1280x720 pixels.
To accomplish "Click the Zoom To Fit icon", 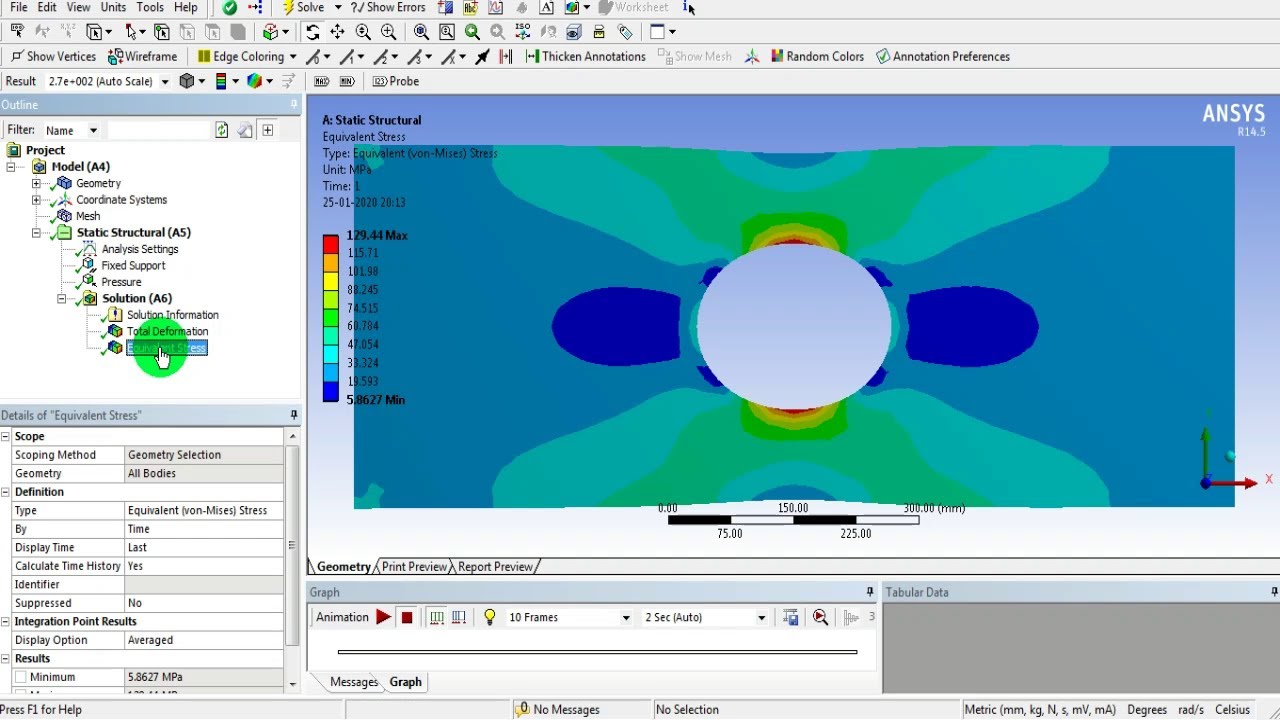I will (x=421, y=32).
